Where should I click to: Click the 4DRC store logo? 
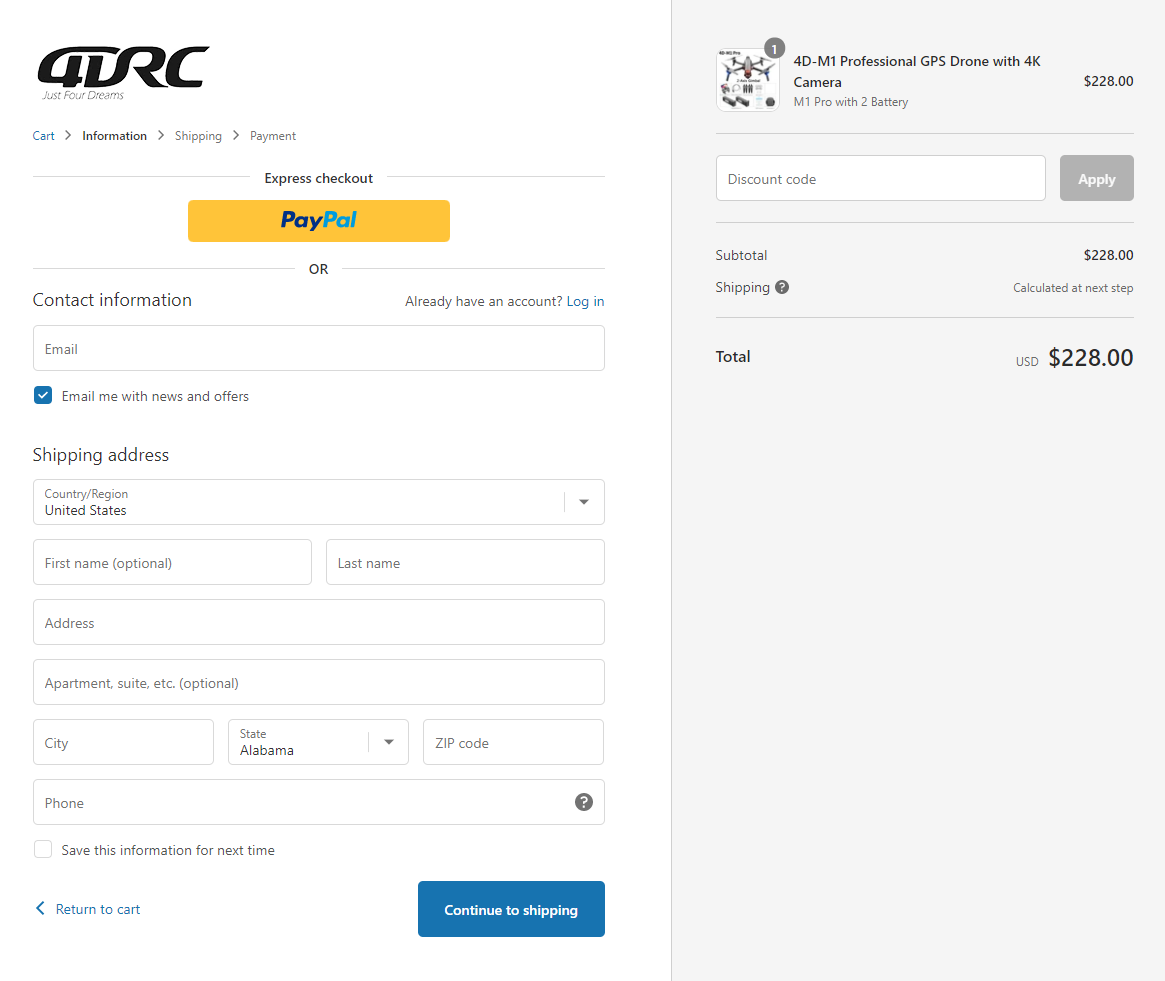pyautogui.click(x=122, y=70)
